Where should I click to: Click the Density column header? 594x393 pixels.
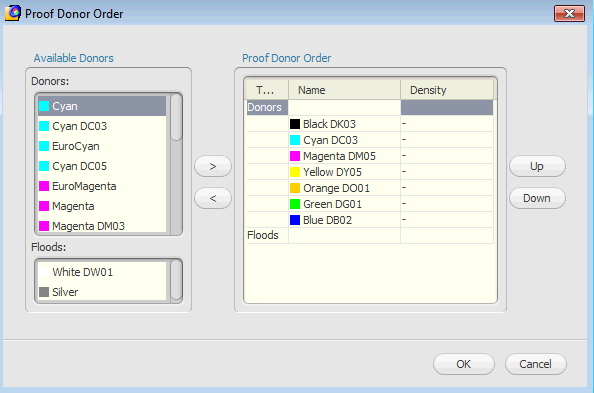pyautogui.click(x=447, y=90)
